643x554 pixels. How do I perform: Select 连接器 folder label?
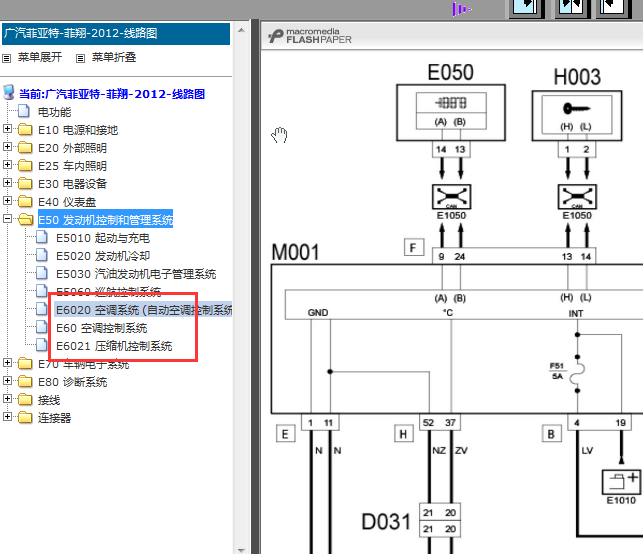[x=54, y=418]
